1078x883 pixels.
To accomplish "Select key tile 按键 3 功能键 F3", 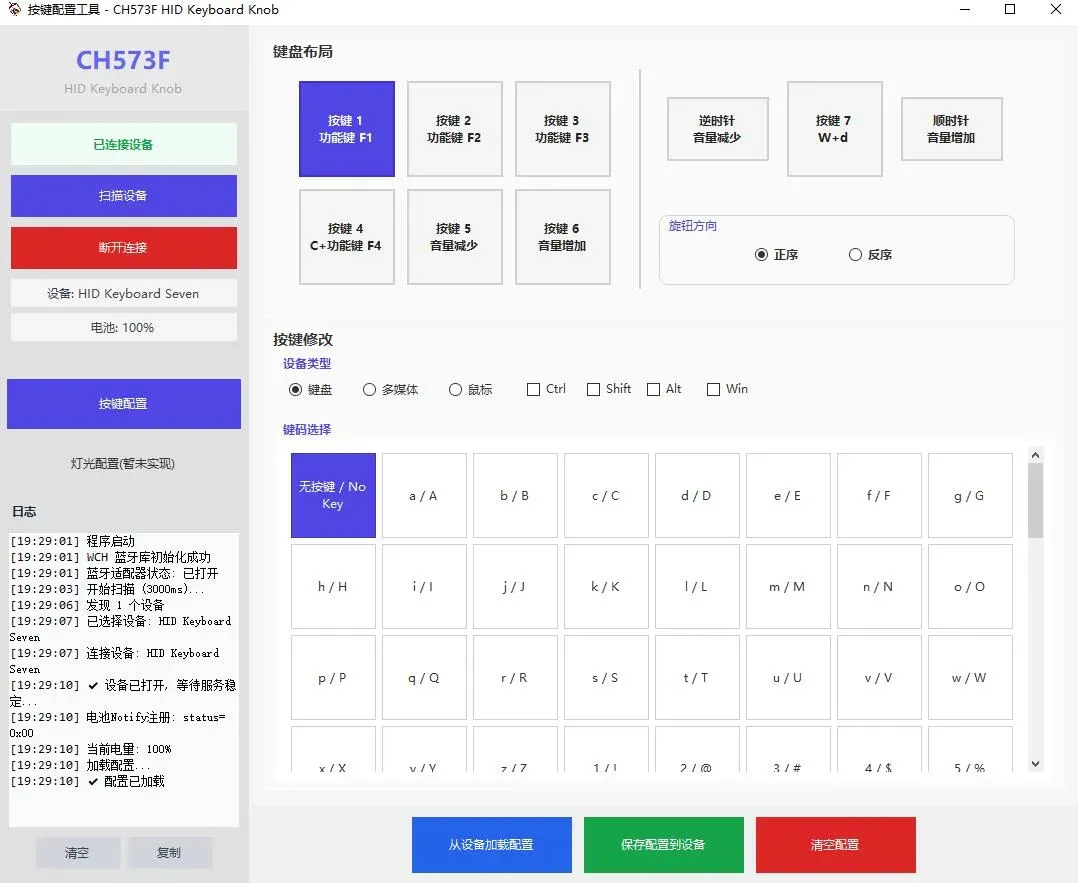I will (x=562, y=129).
